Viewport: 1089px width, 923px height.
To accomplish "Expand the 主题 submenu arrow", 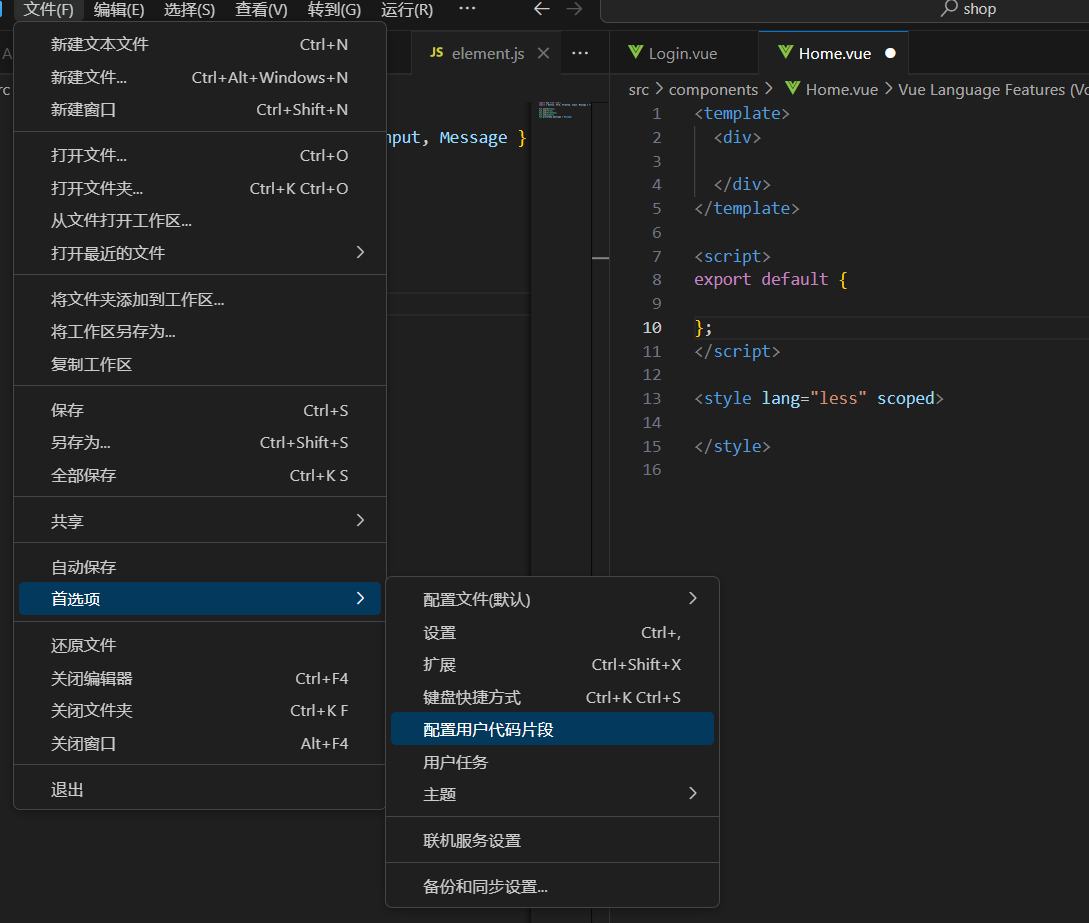I will pyautogui.click(x=693, y=793).
